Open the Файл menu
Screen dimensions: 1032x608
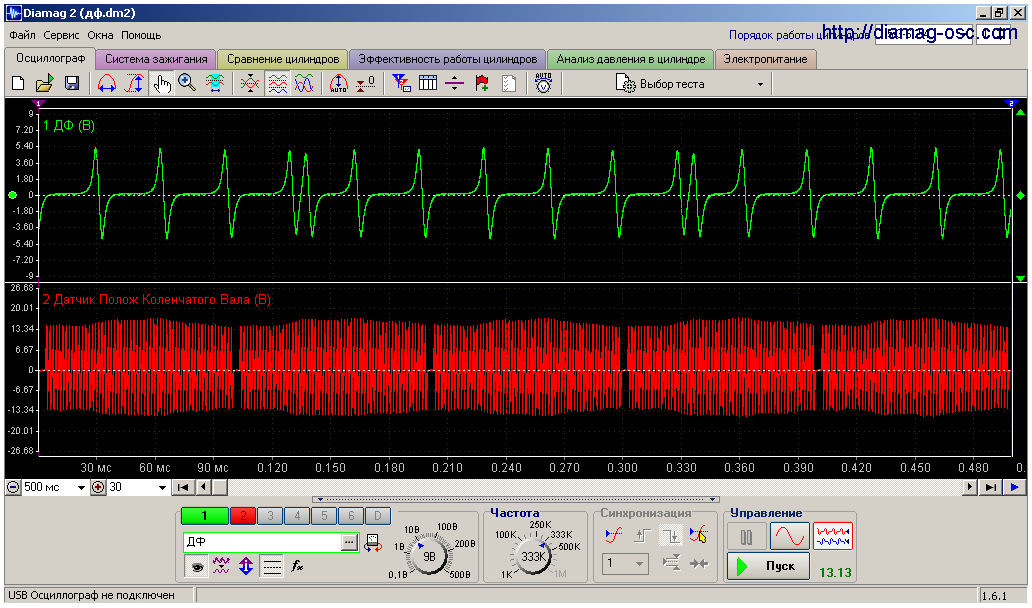[x=22, y=35]
